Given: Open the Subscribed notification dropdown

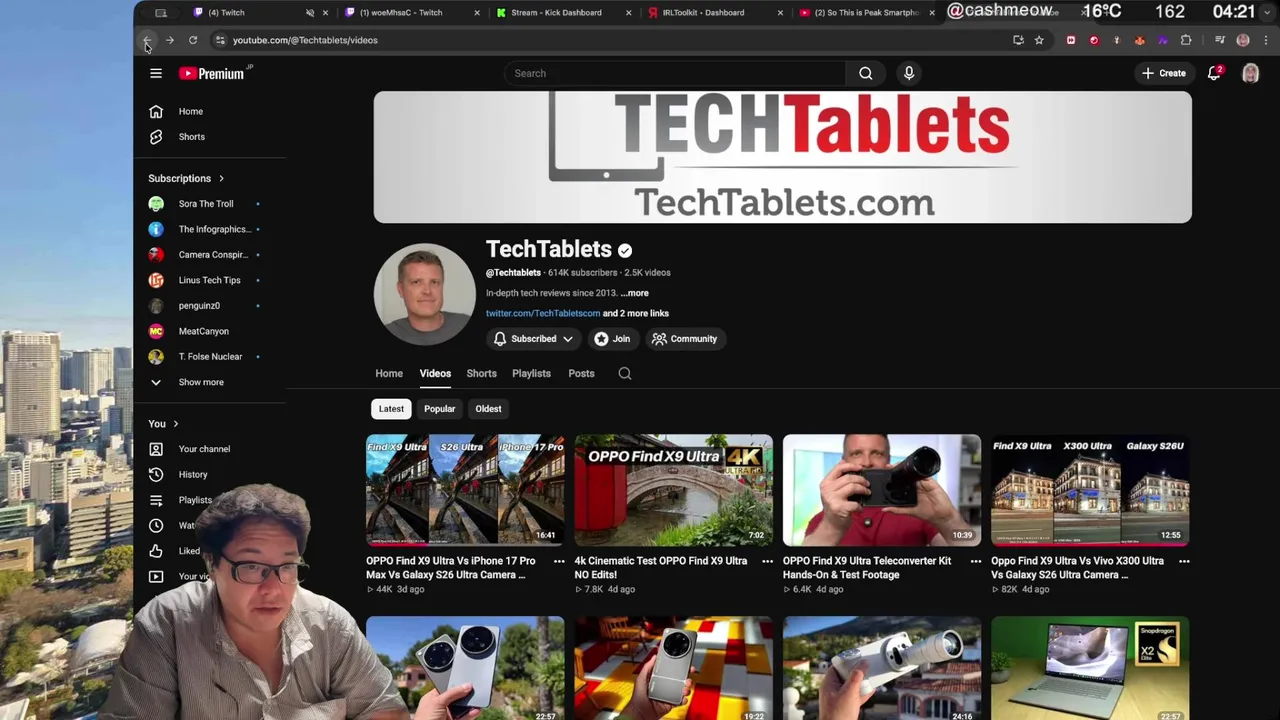Looking at the screenshot, I should coord(533,339).
